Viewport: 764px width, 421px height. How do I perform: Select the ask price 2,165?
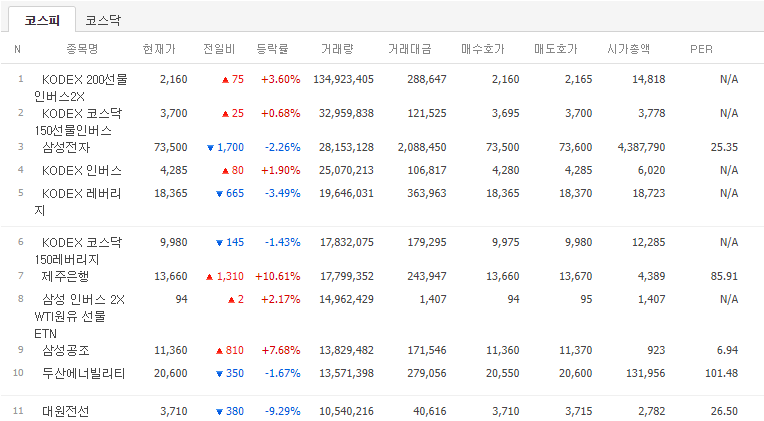[578, 79]
